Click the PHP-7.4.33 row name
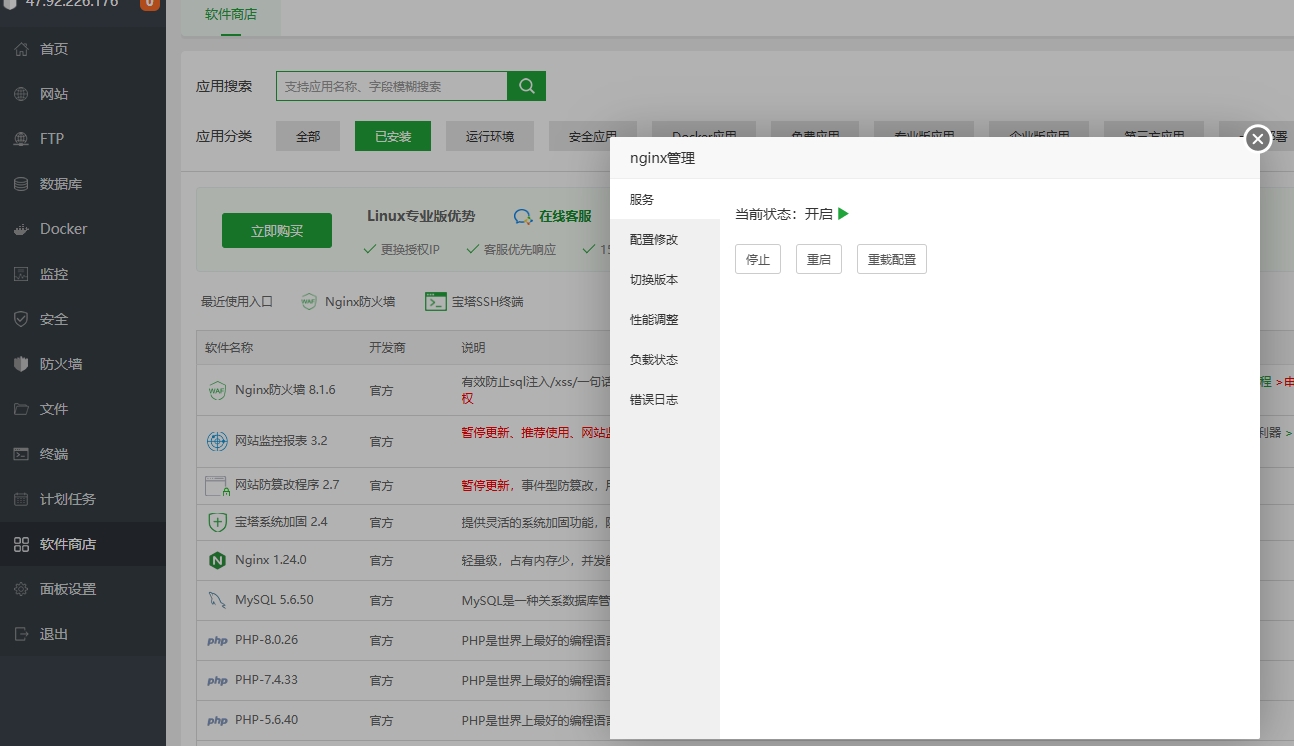 pos(266,680)
